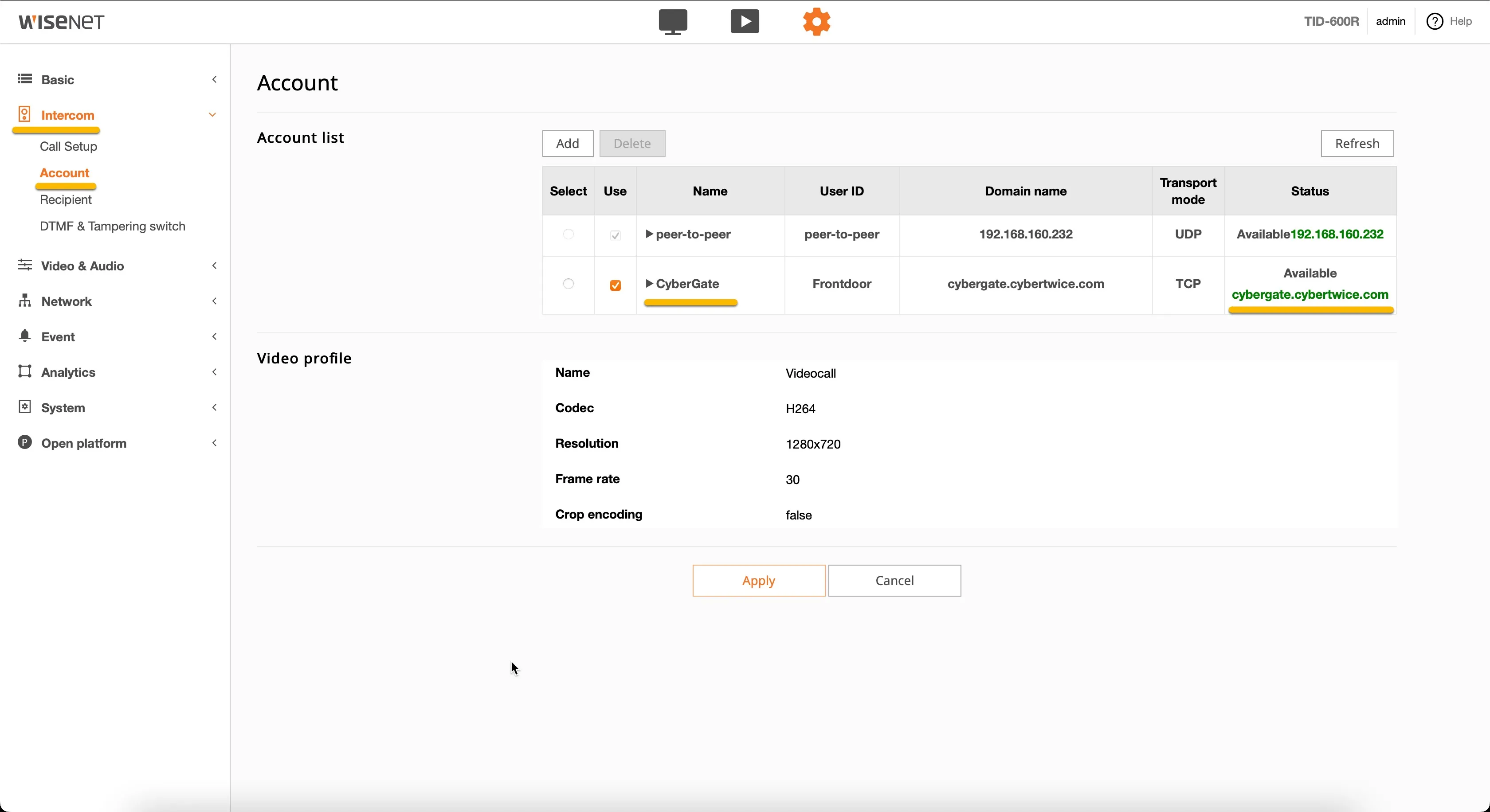Click the Analytics frame icon
This screenshot has width=1490, height=812.
tap(24, 371)
